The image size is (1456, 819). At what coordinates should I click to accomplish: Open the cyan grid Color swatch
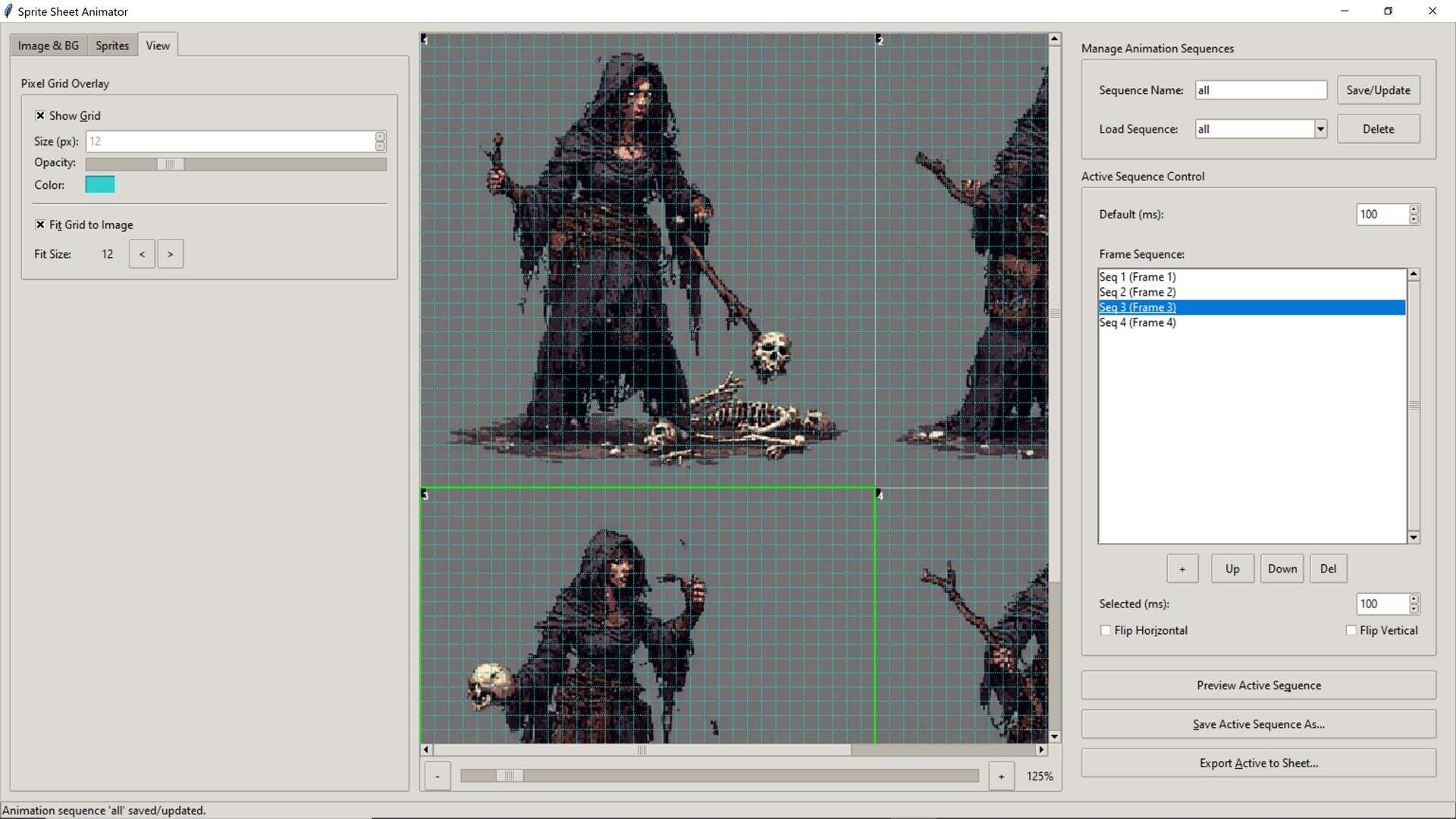click(100, 184)
